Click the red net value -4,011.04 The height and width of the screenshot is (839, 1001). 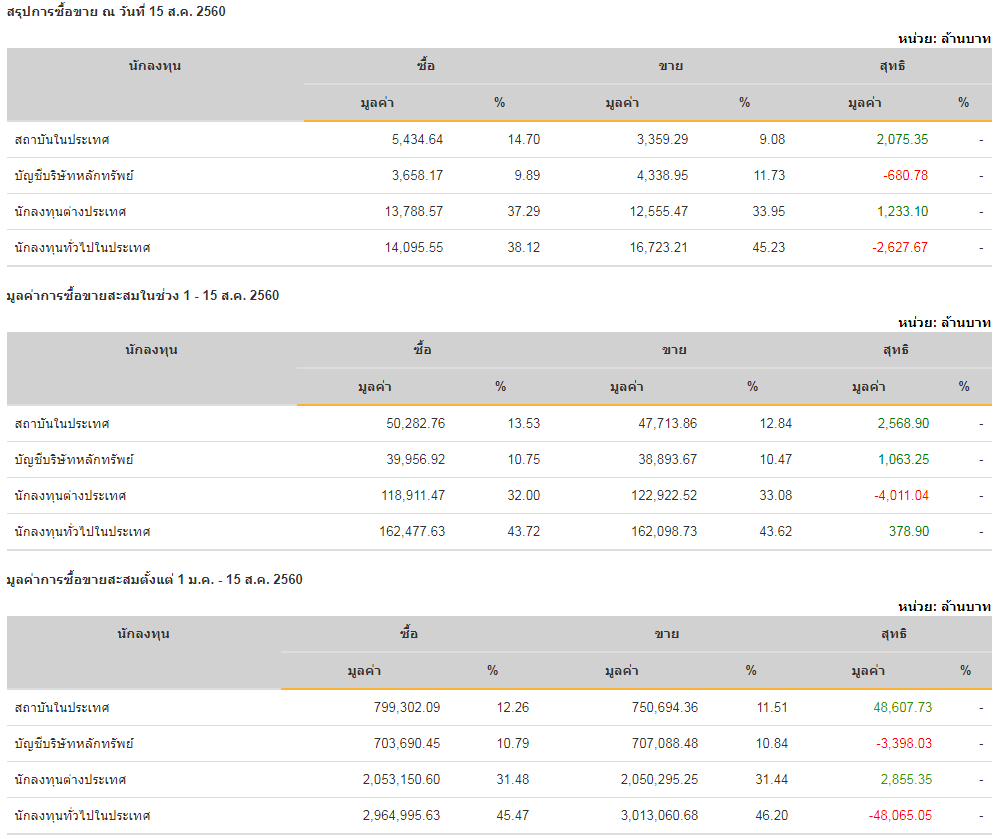901,495
